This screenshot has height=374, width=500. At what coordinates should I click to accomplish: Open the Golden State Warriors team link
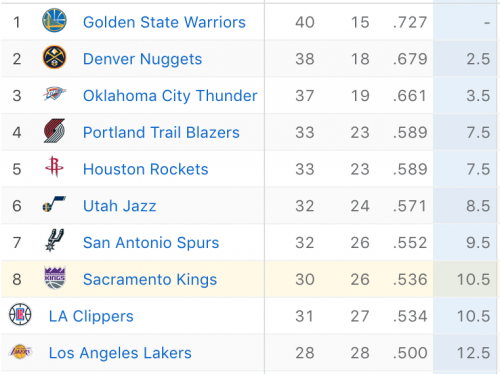(164, 22)
